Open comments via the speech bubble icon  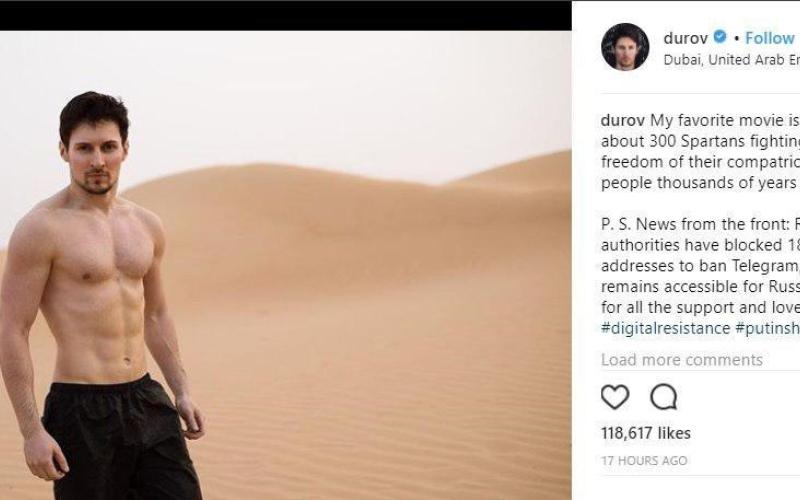point(664,396)
